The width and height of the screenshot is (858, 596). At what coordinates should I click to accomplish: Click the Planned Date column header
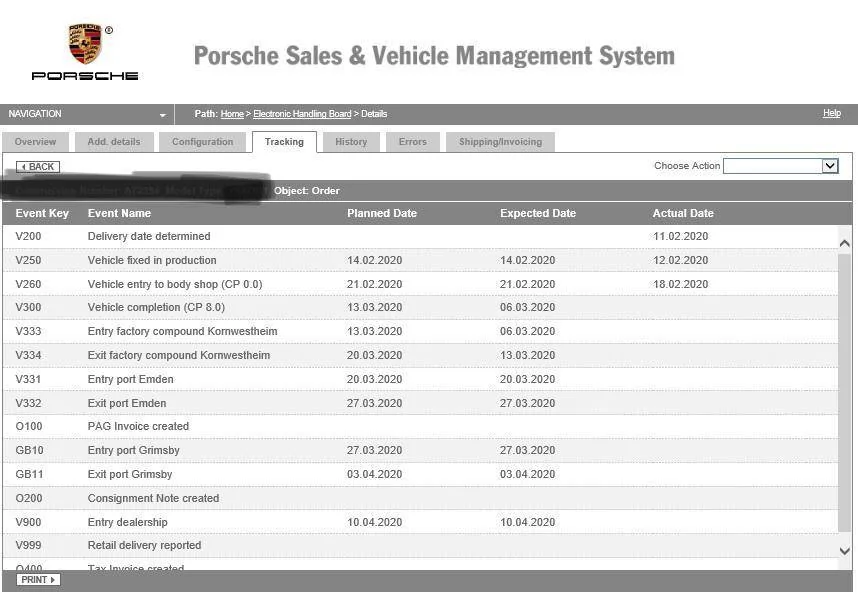tap(382, 213)
